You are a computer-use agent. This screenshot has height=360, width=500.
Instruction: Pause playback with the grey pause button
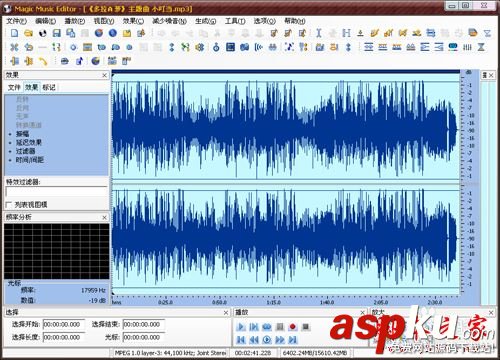coord(280,327)
